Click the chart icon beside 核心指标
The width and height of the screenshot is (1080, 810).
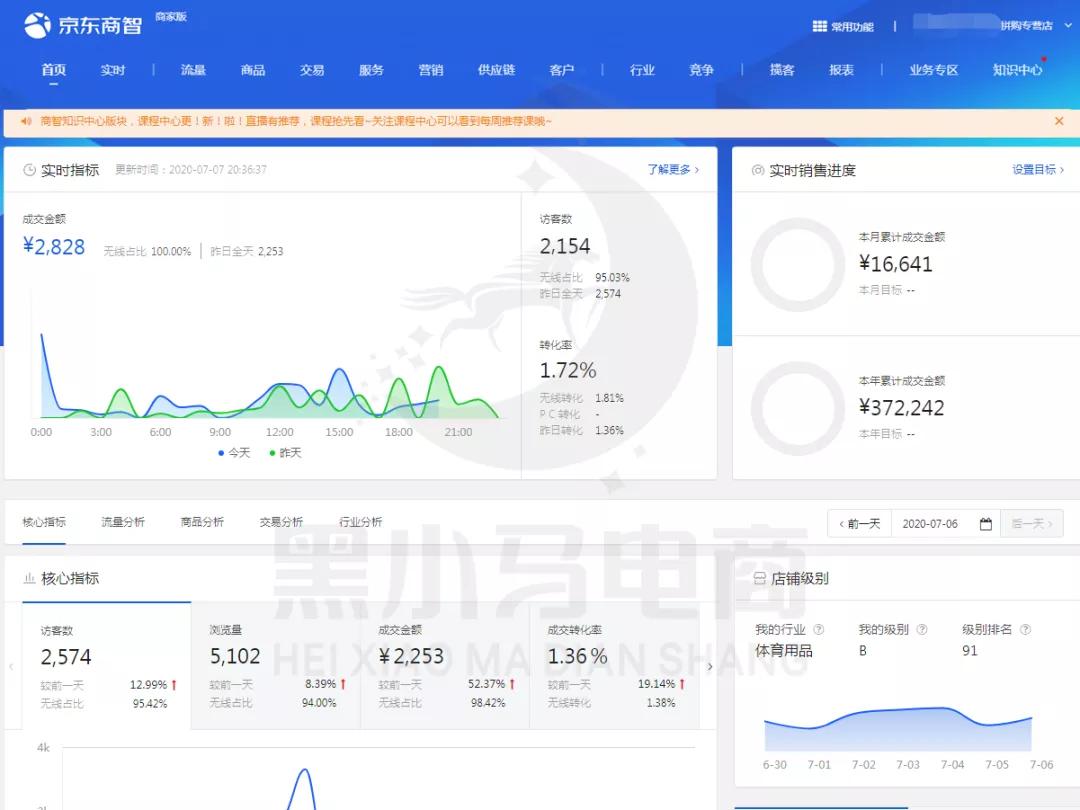[31, 578]
